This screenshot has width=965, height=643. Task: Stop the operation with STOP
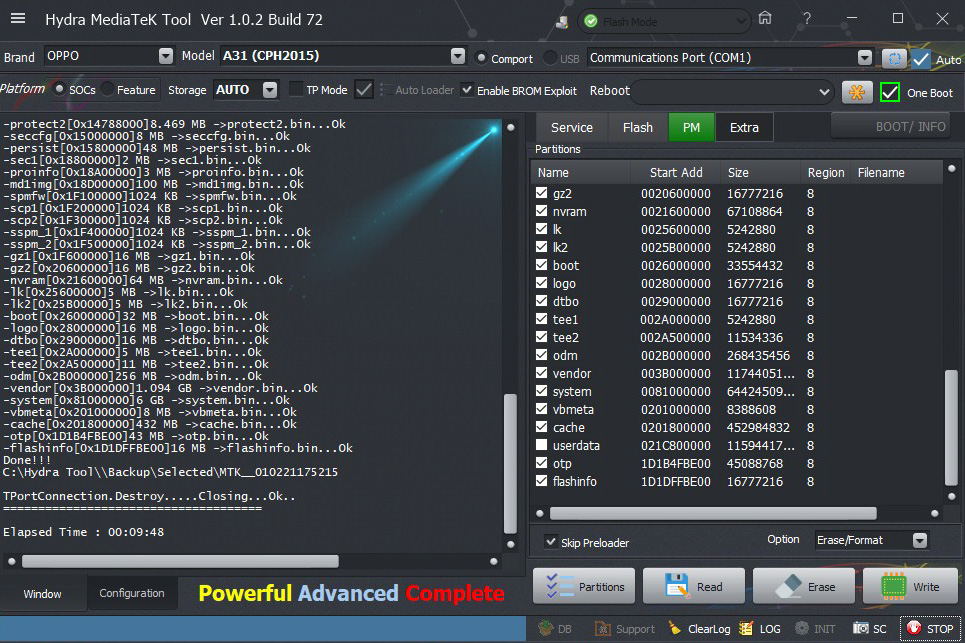click(x=930, y=629)
